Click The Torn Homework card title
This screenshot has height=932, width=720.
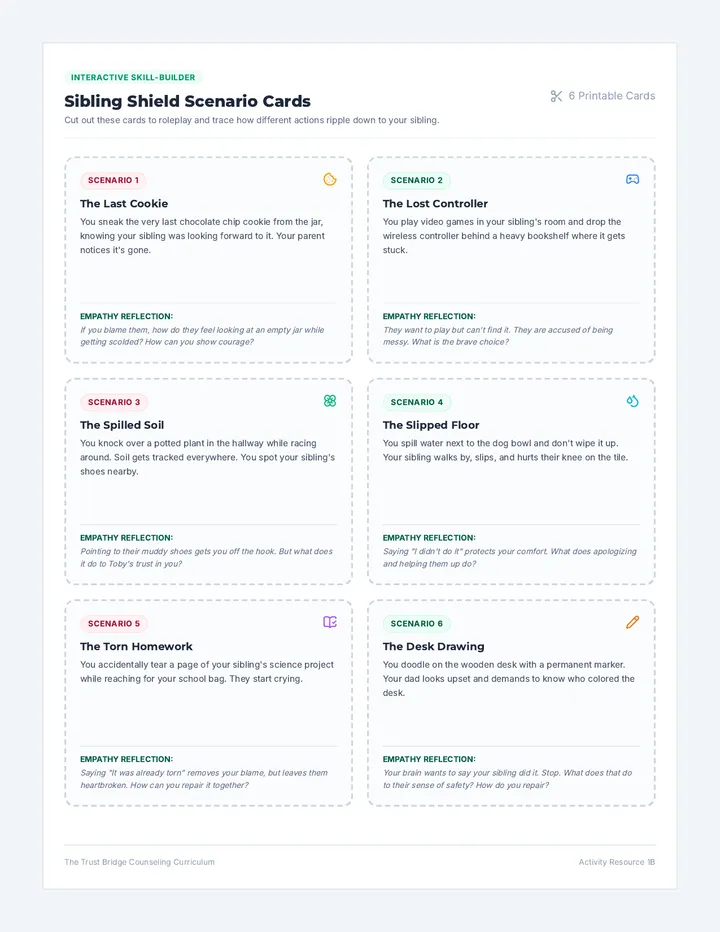click(x=136, y=646)
